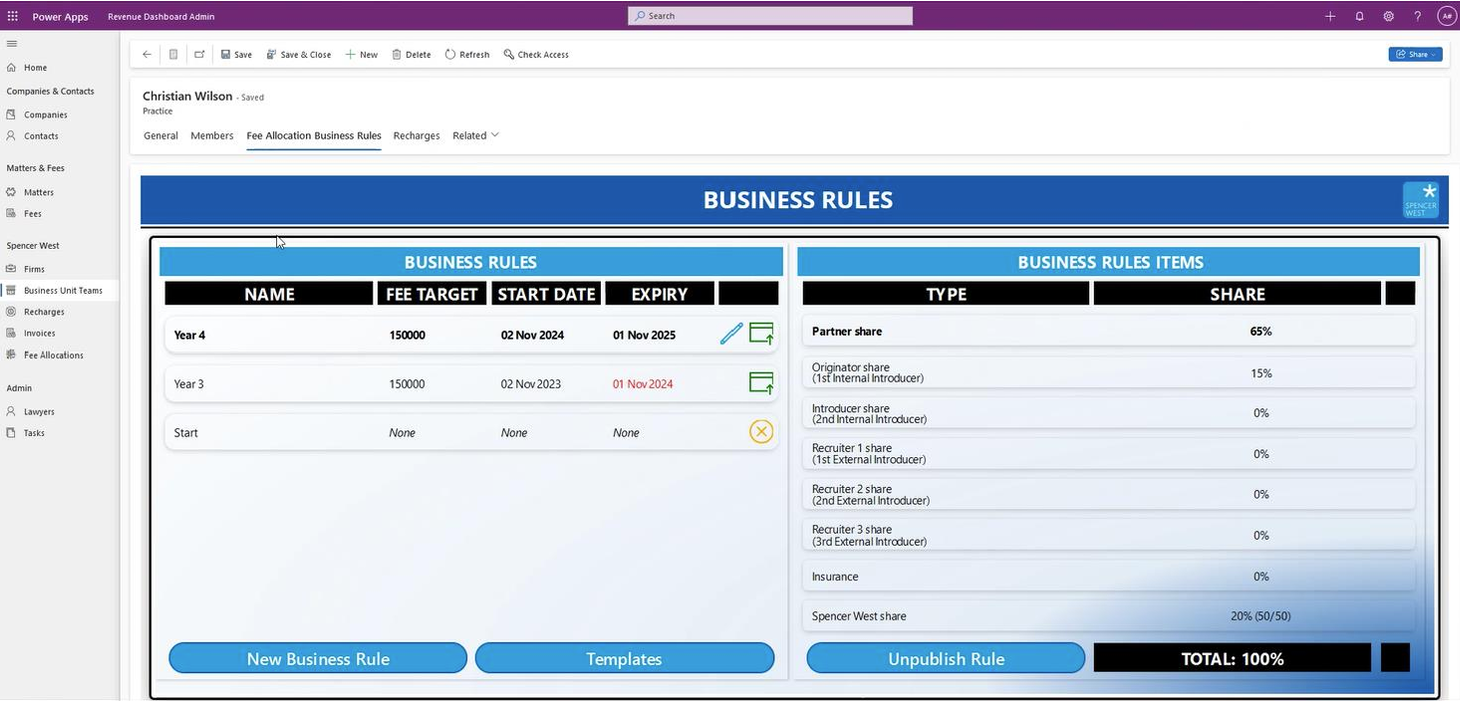Switch to the Members tab
1460x702 pixels.
212,135
